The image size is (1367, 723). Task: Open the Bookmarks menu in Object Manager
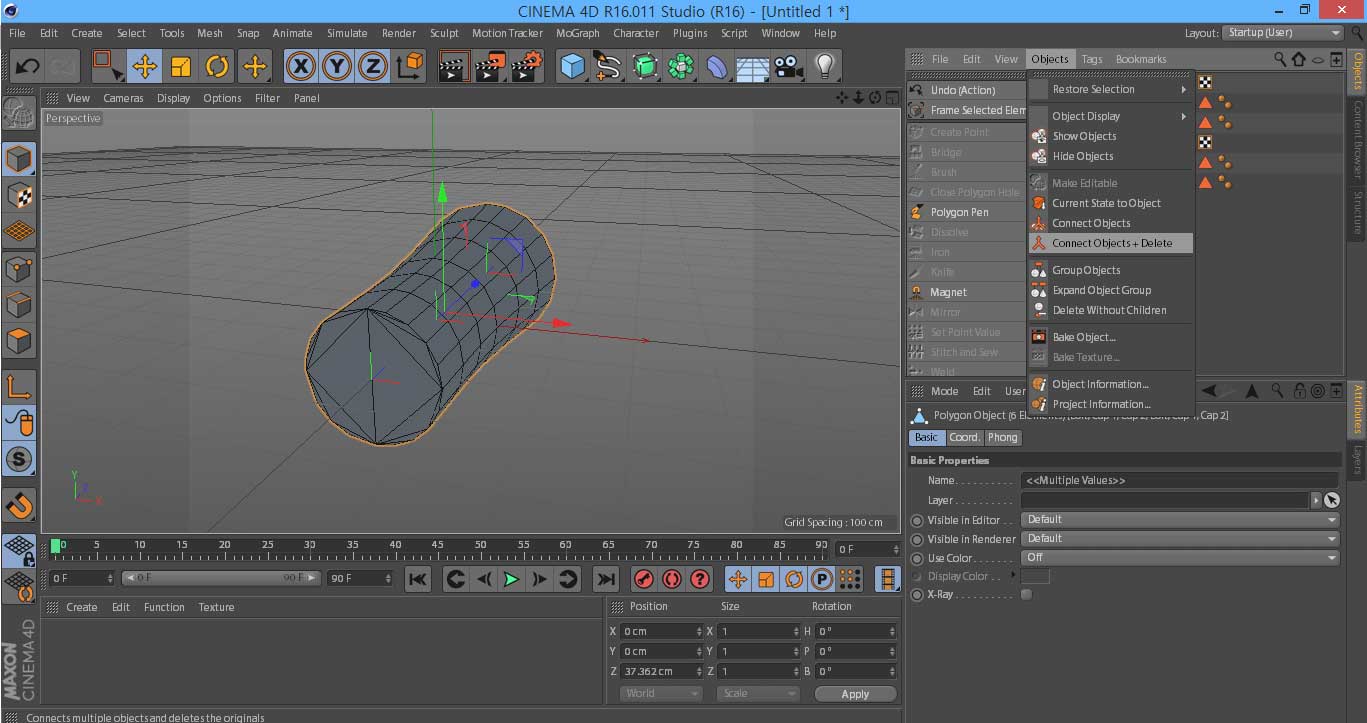[1141, 59]
